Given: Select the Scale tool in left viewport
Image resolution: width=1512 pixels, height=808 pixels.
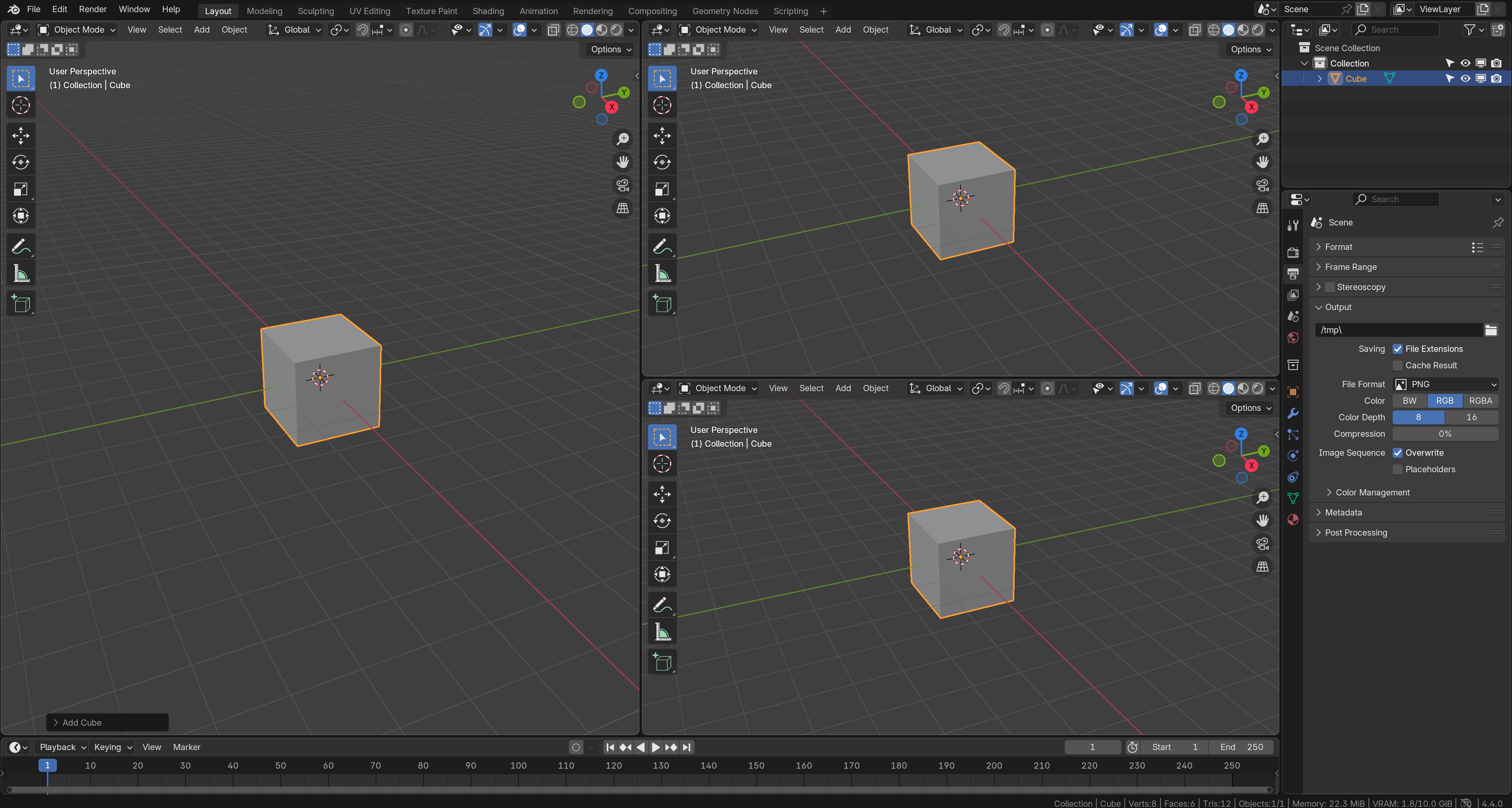Looking at the screenshot, I should click(x=20, y=189).
